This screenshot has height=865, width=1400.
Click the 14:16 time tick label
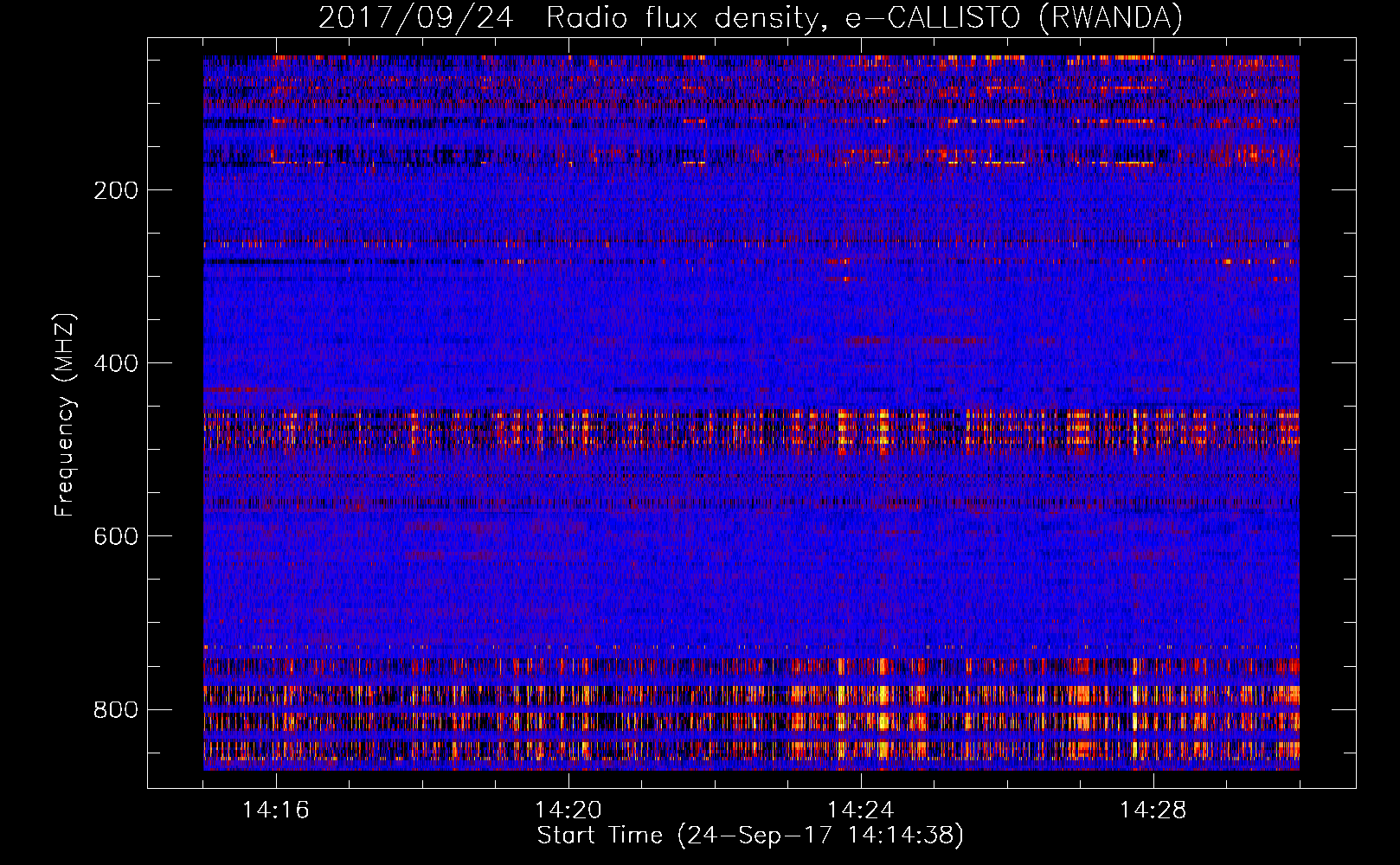pyautogui.click(x=276, y=811)
